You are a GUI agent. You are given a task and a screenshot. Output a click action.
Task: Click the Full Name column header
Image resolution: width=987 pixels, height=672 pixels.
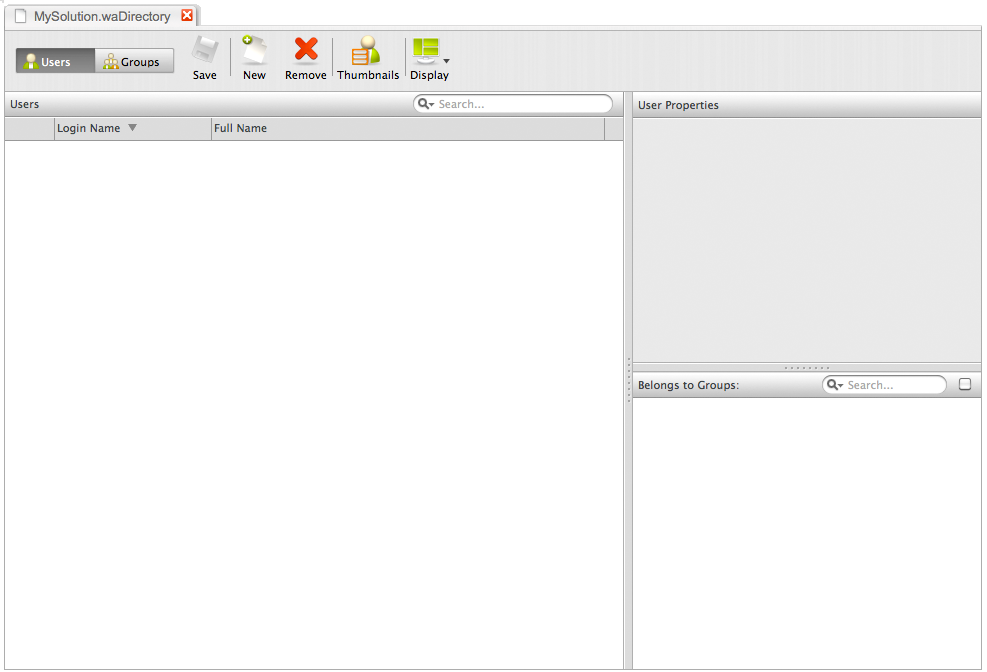[400, 128]
